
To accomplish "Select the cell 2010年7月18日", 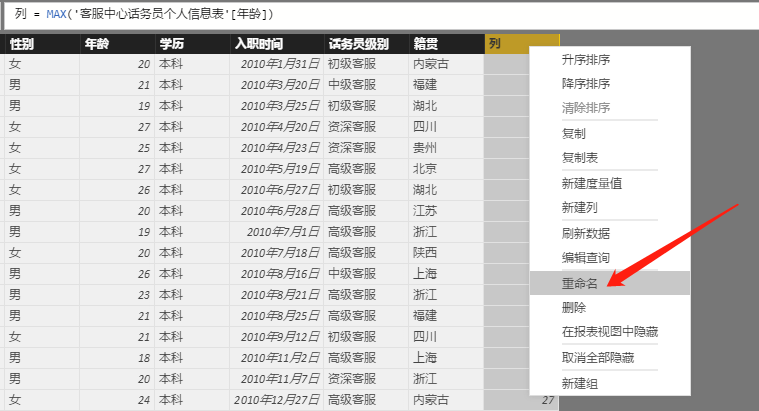I will [x=280, y=253].
